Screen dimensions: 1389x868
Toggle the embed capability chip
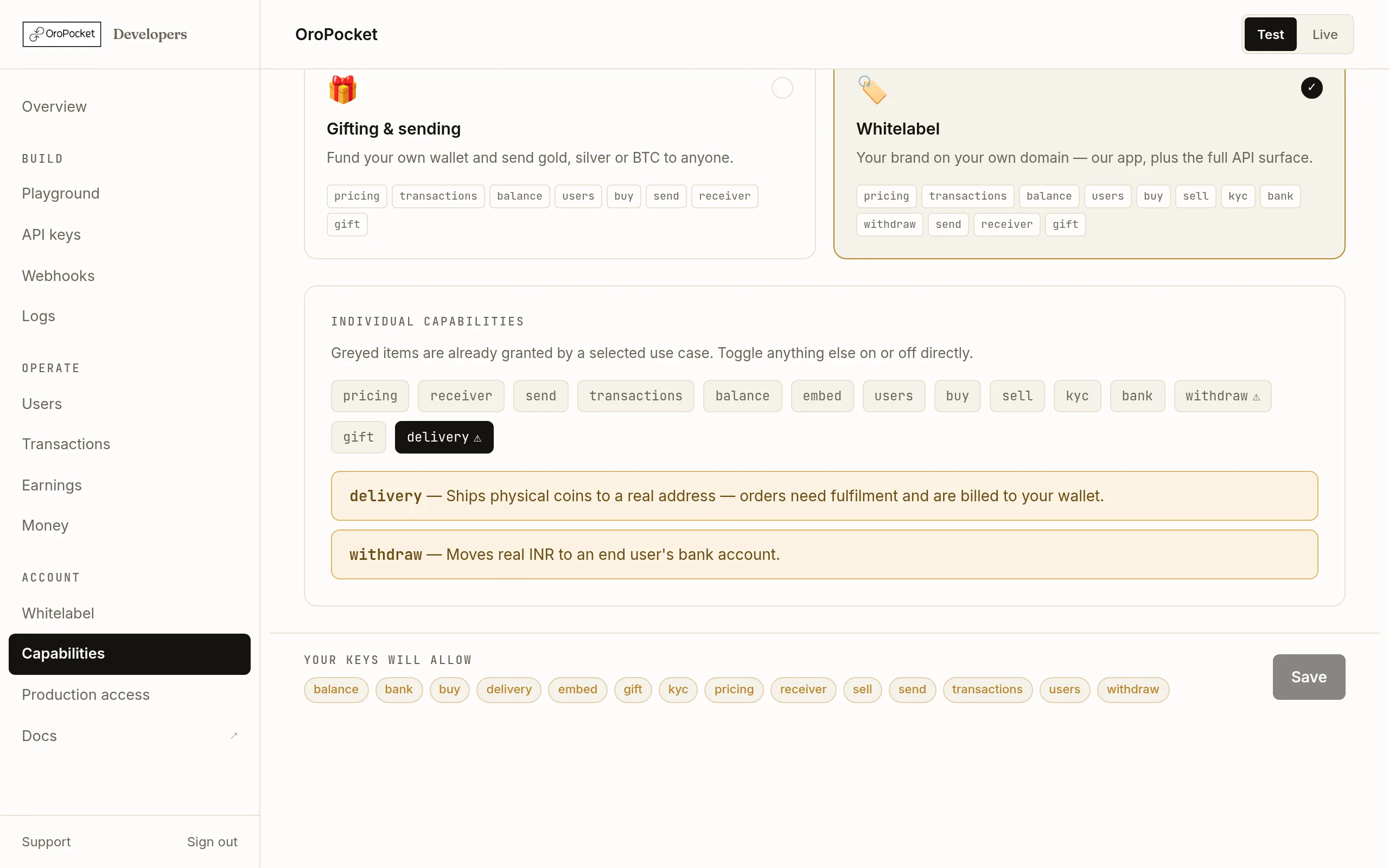822,396
